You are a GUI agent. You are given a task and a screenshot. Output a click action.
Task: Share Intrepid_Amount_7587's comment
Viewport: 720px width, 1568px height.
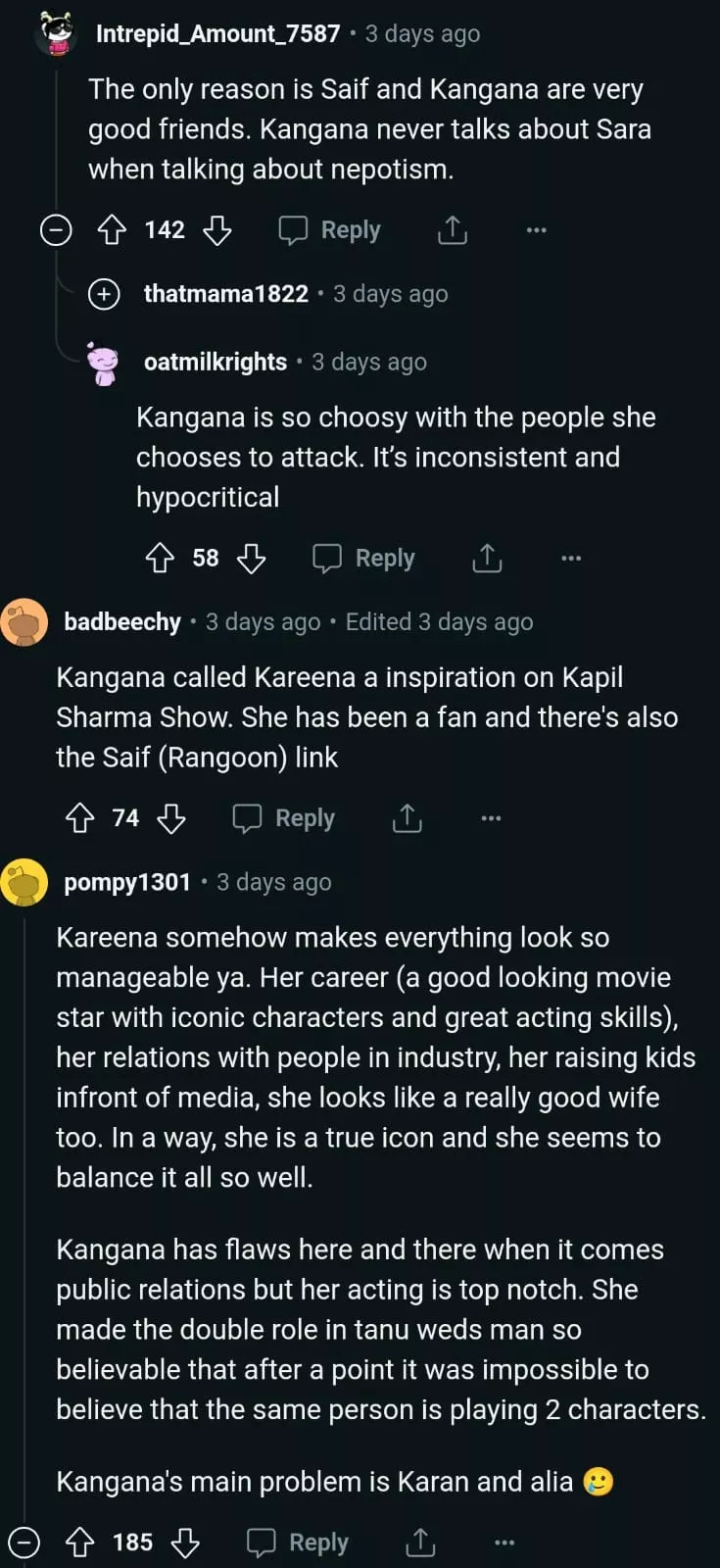pos(452,230)
